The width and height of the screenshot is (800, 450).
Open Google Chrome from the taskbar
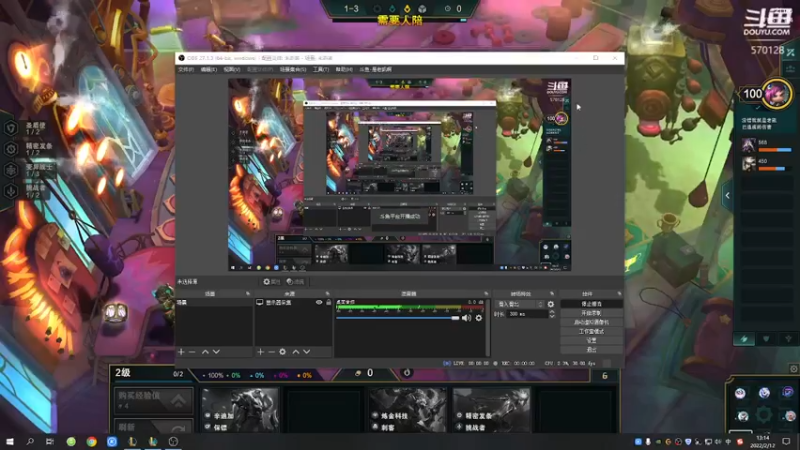pos(91,441)
